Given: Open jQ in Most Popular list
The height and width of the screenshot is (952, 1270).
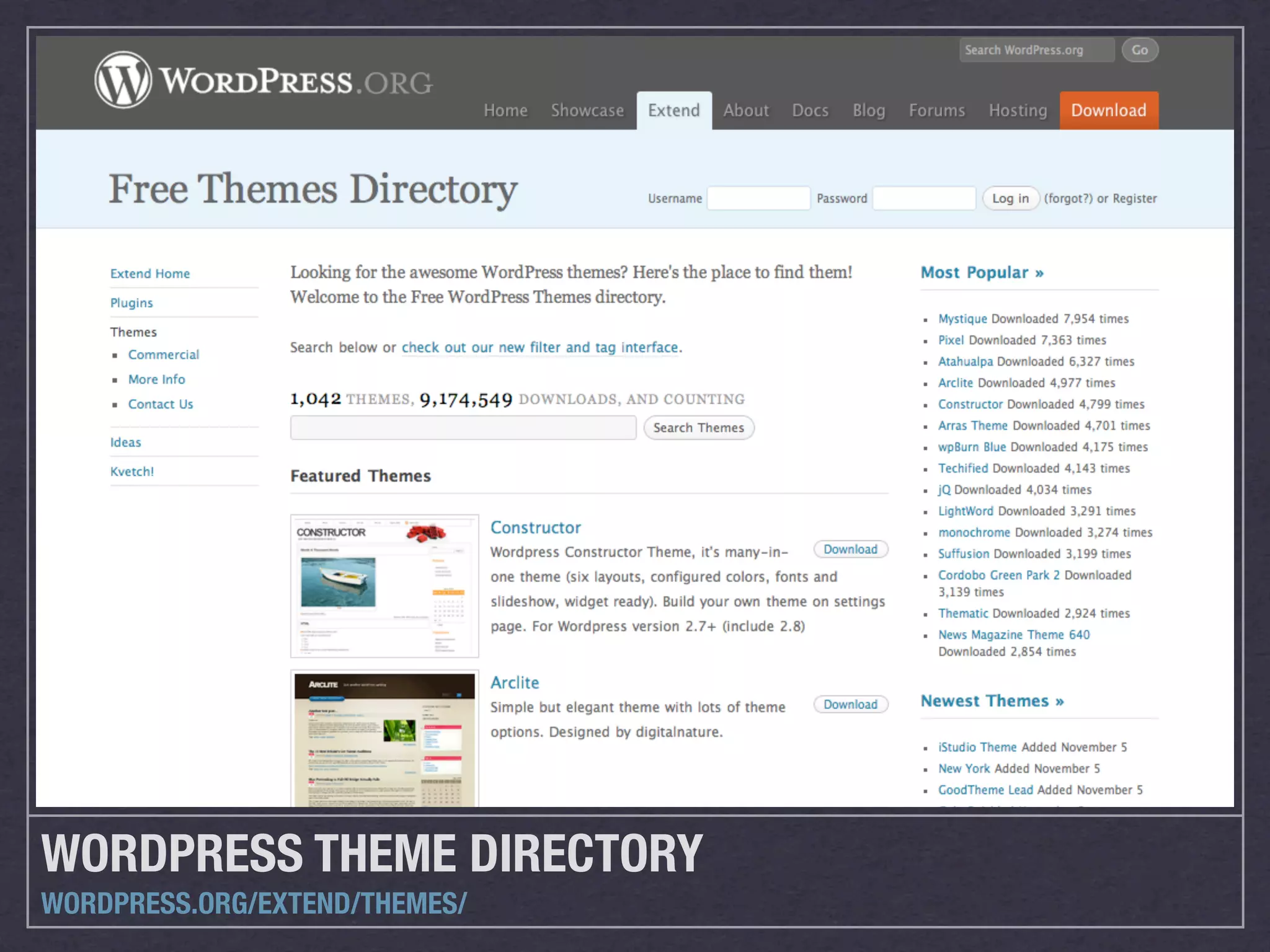Looking at the screenshot, I should pyautogui.click(x=944, y=490).
